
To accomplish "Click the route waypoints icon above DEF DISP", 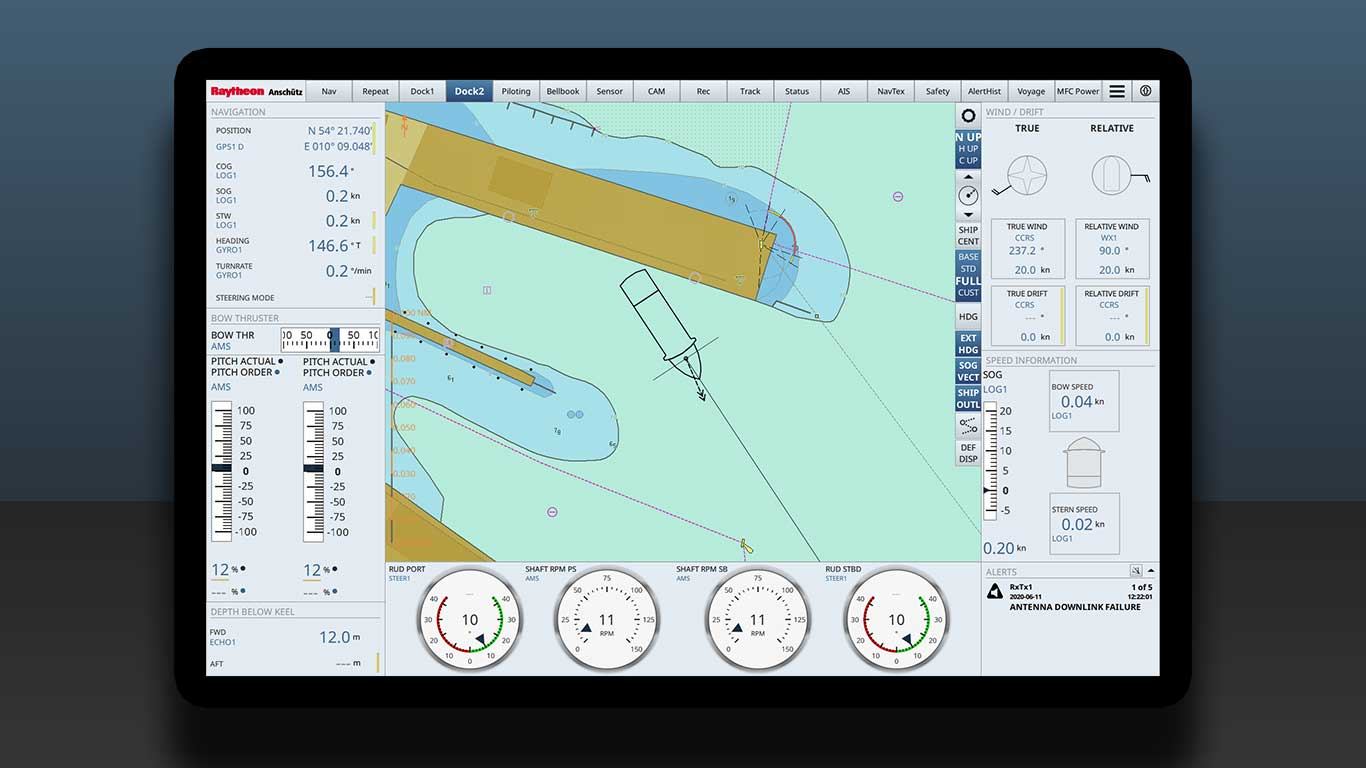I will pos(968,427).
